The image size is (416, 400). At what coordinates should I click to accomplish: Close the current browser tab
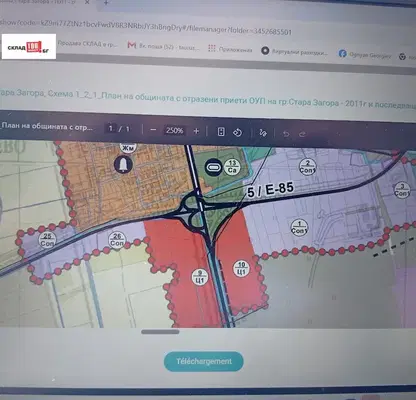(87, 3)
